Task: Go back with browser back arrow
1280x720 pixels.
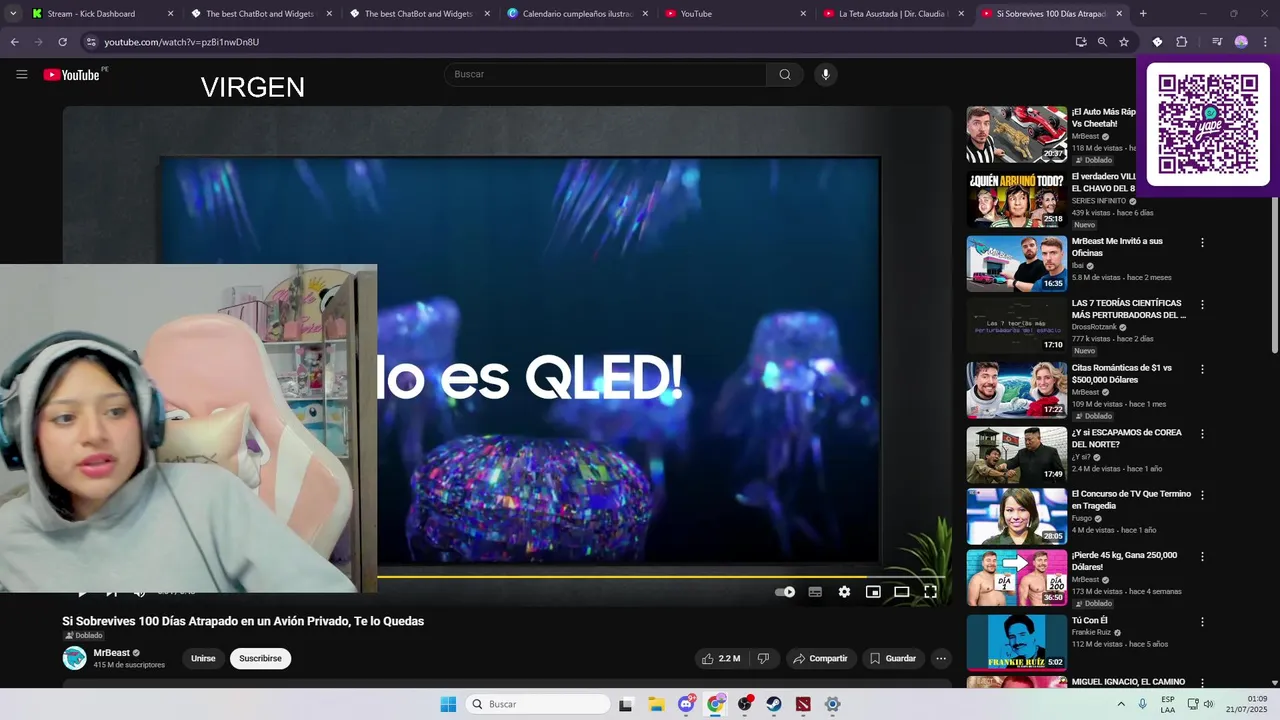Action: coord(14,42)
